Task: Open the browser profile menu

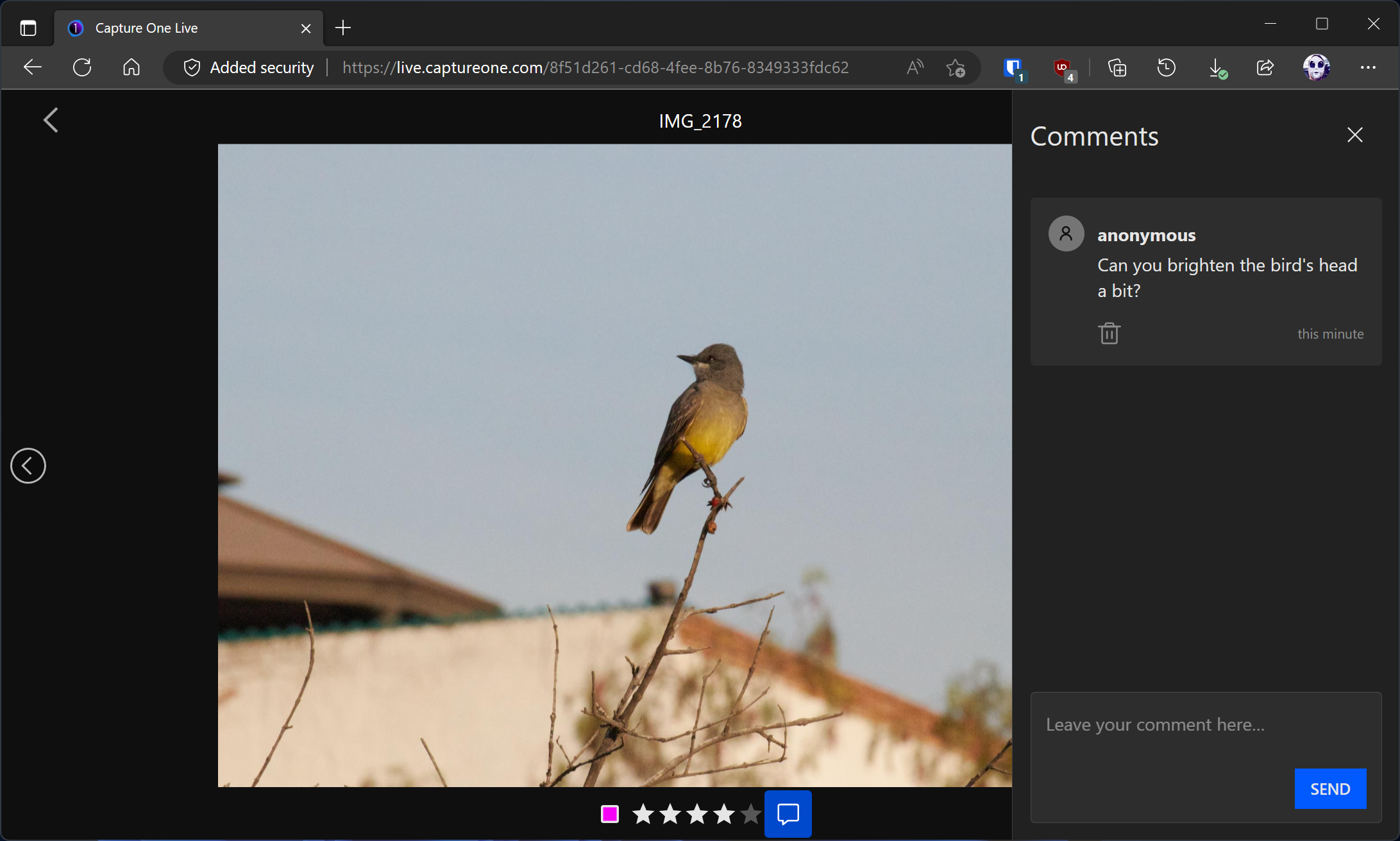Action: [x=1316, y=67]
